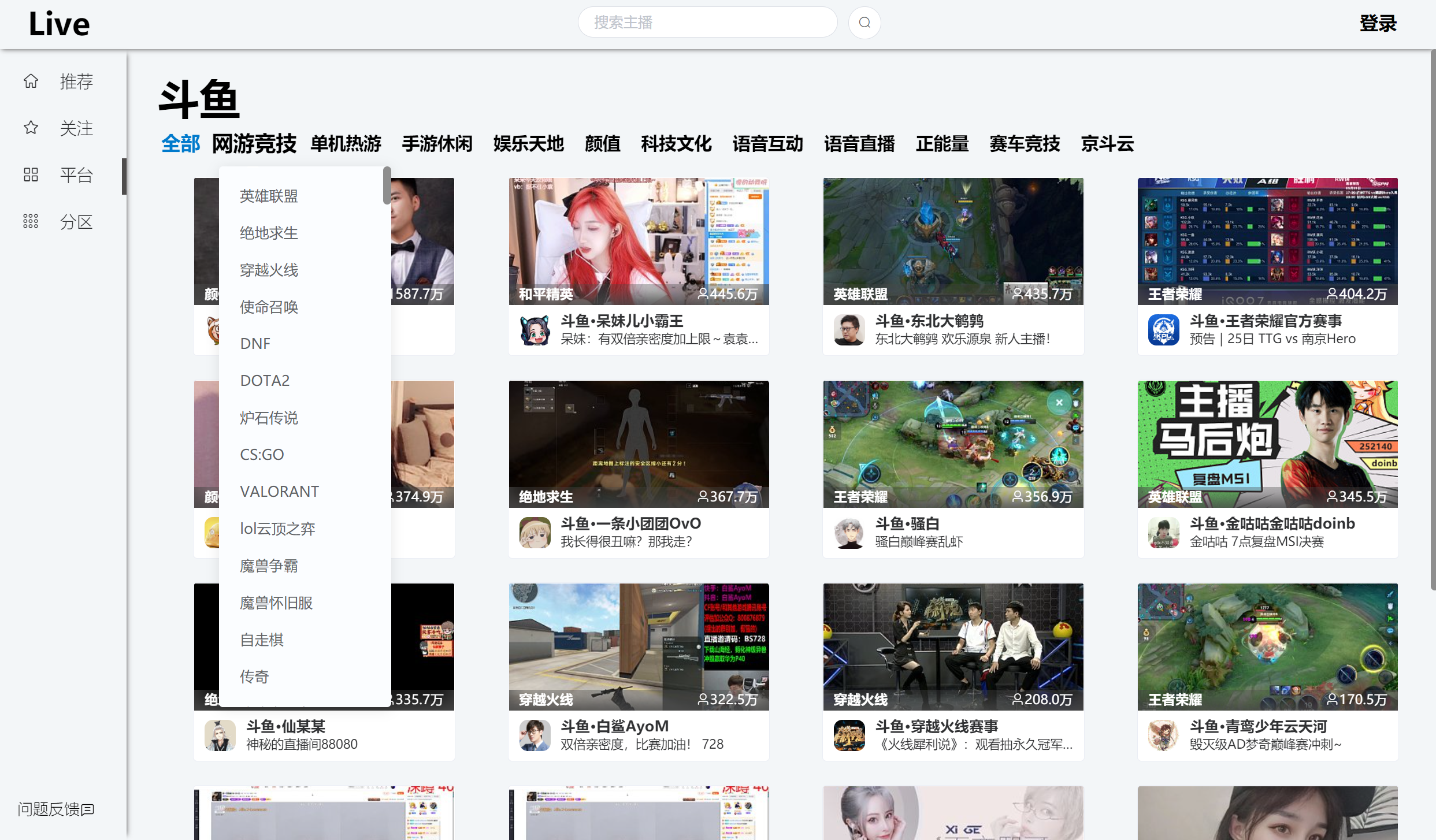Click the home icon beside 推荐
Screen dimensions: 1436x840
coord(31,81)
